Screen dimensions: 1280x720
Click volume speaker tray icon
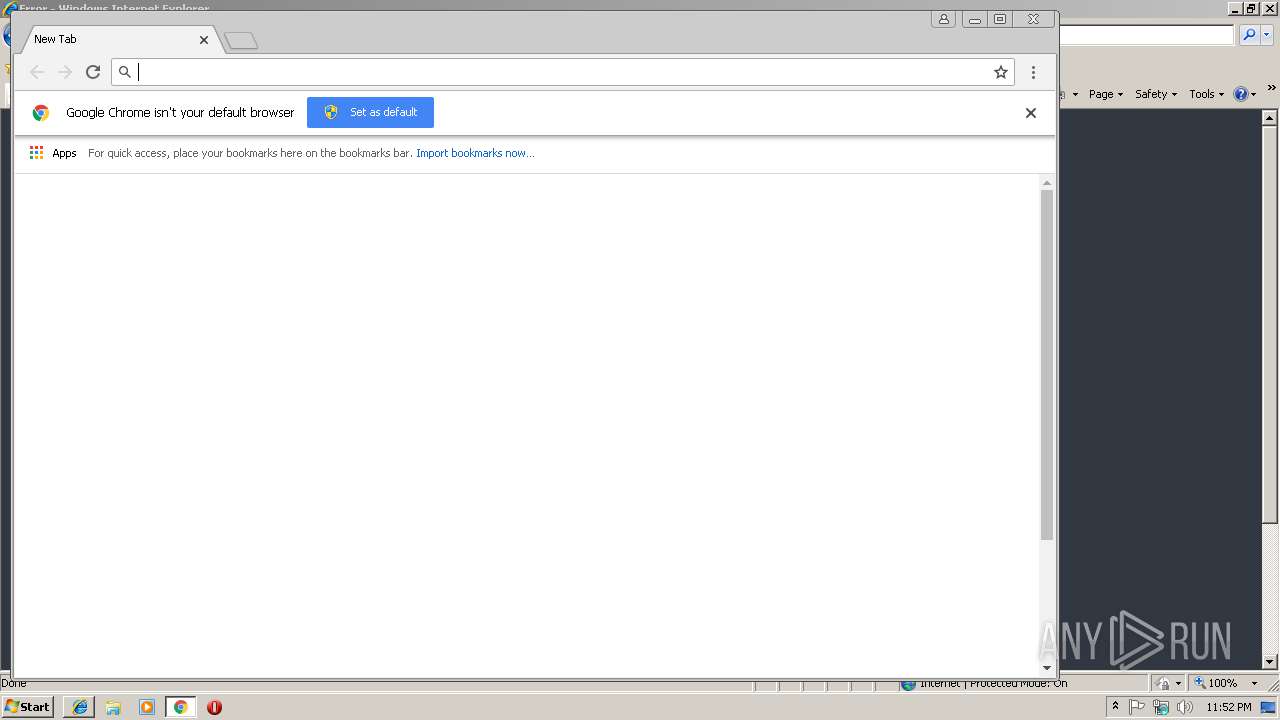(x=1185, y=707)
